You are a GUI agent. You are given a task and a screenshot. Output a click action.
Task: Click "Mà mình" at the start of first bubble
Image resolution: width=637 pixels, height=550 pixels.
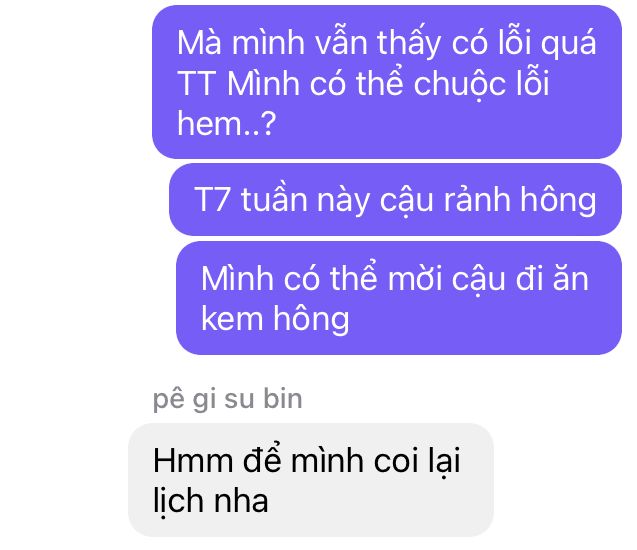(x=241, y=43)
